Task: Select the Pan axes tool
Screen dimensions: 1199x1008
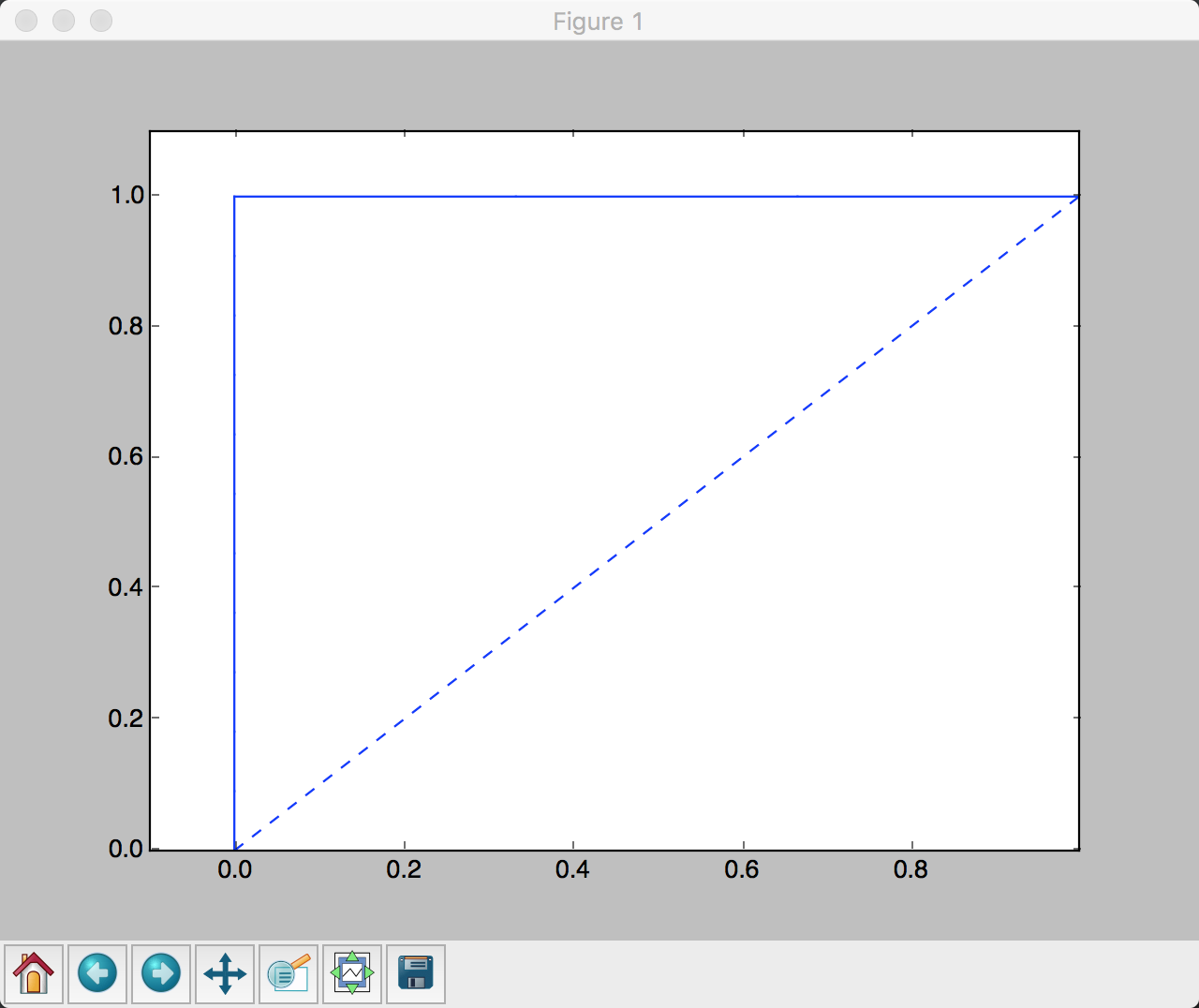Action: tap(225, 974)
